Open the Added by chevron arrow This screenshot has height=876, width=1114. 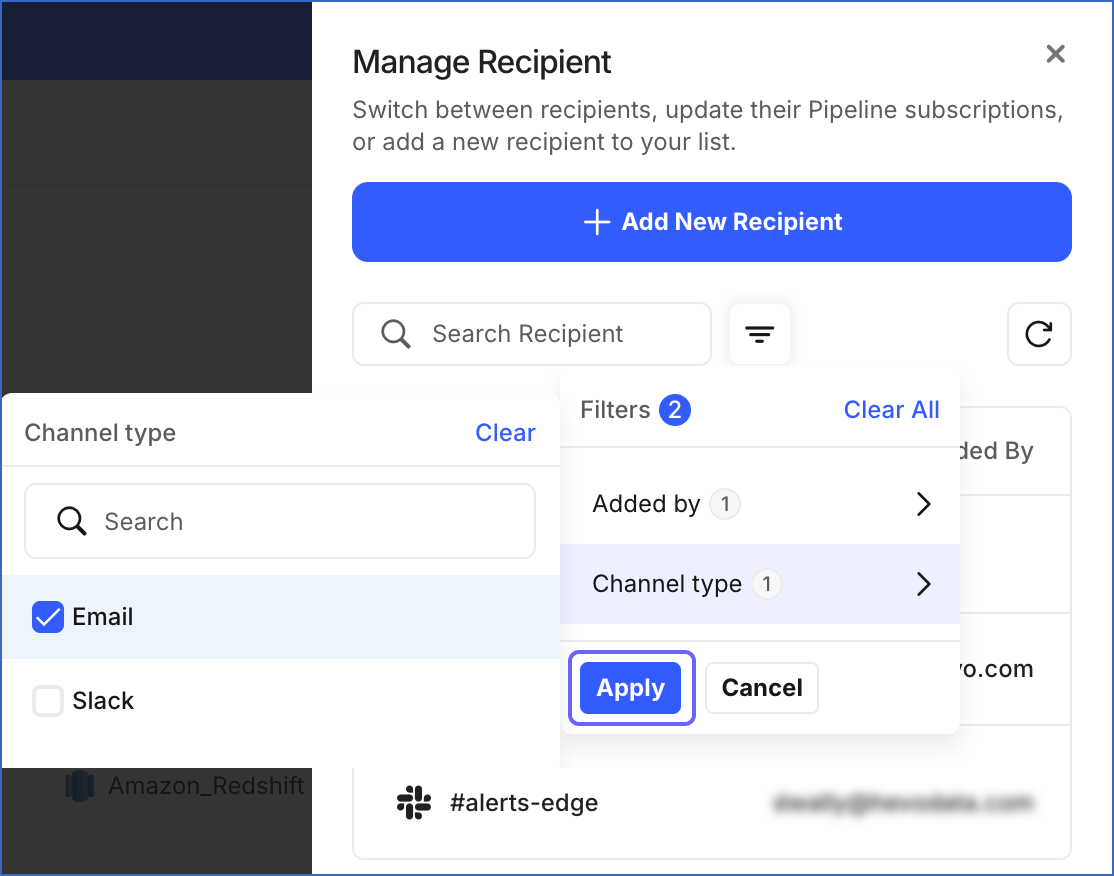922,504
